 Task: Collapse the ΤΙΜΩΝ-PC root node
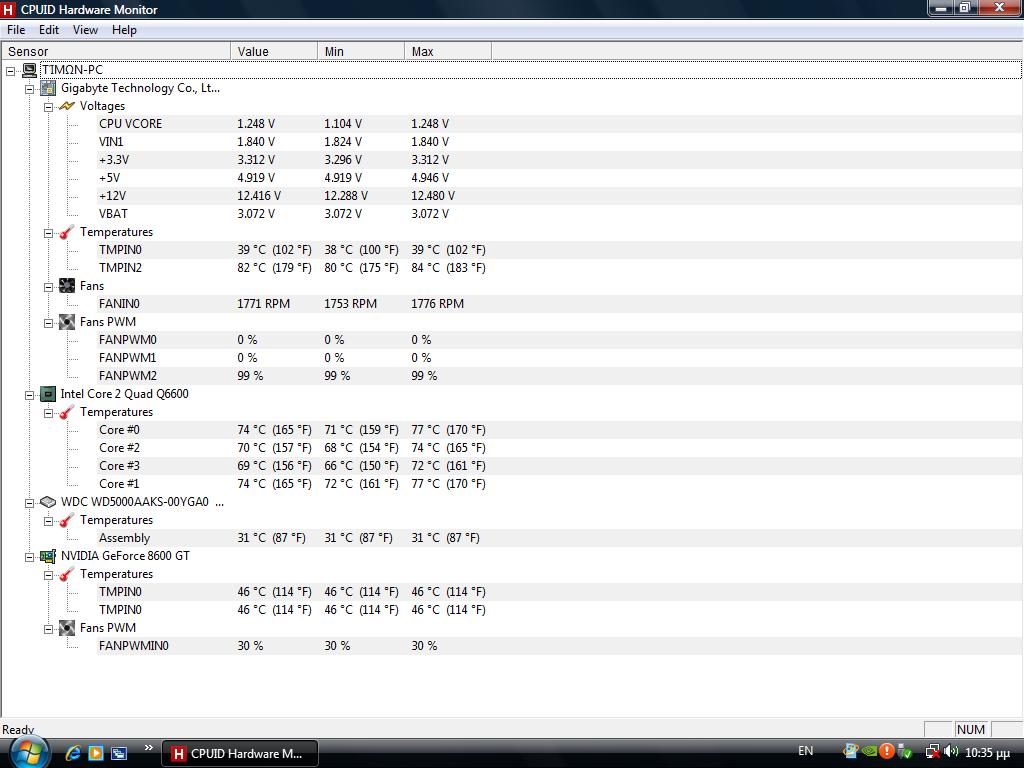pos(11,71)
